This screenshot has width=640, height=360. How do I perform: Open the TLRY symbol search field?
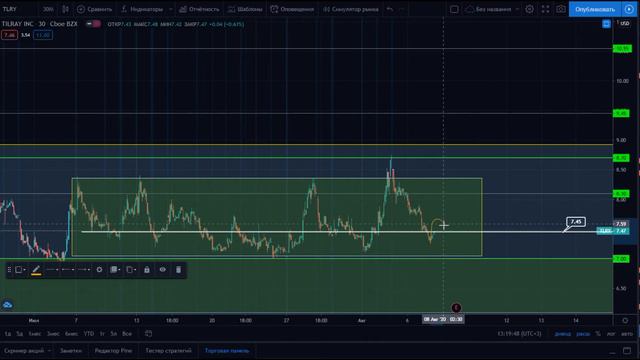click(x=10, y=9)
